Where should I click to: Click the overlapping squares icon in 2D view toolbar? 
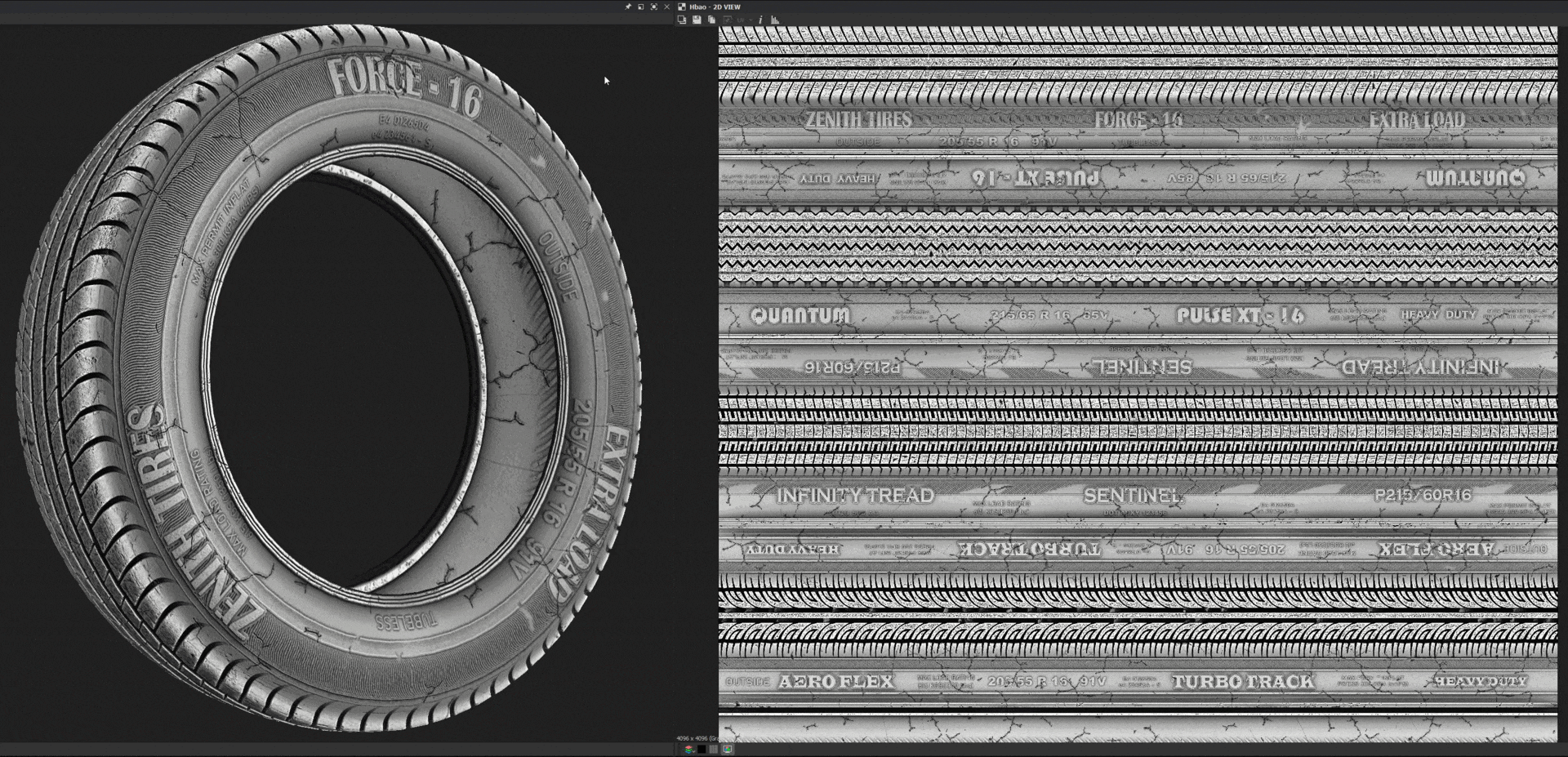click(x=682, y=20)
